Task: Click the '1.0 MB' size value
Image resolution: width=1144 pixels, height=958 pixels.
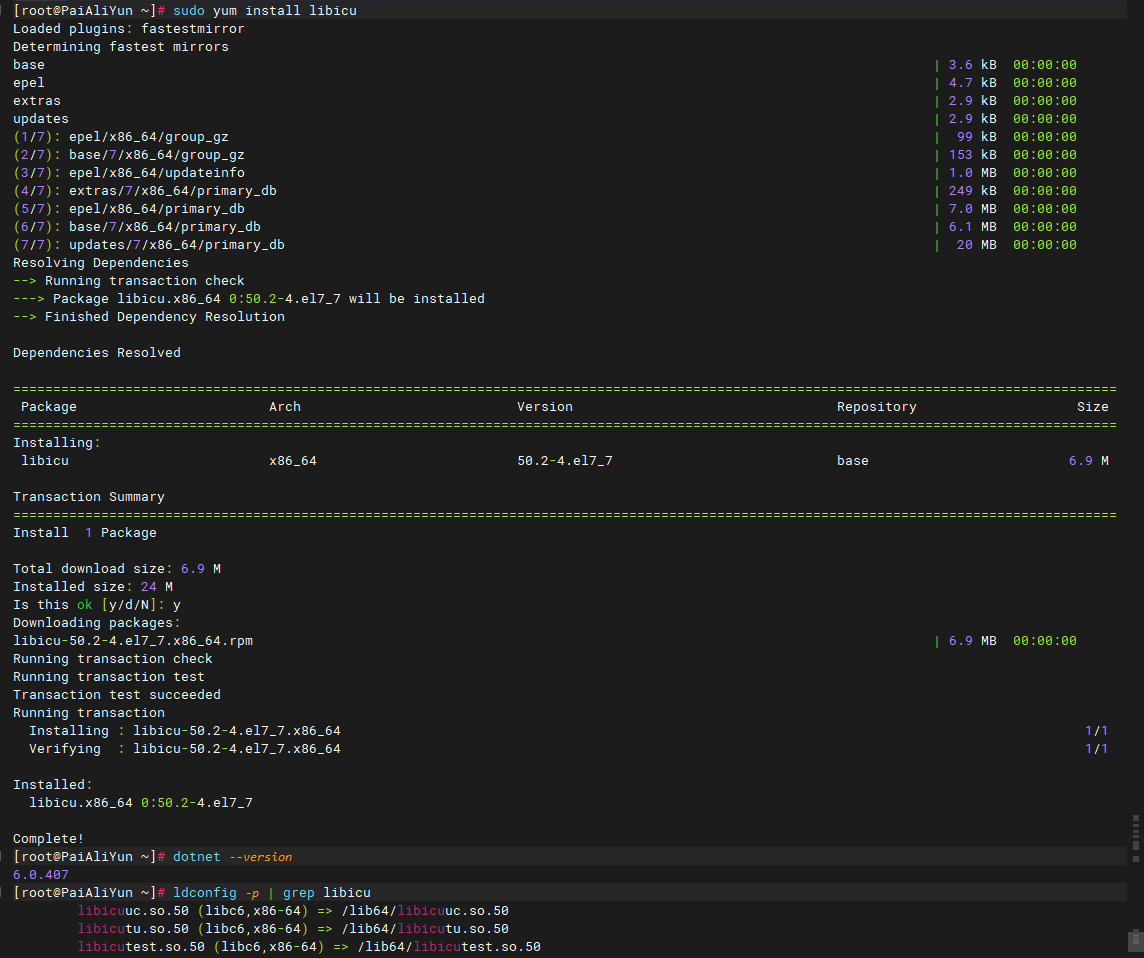Action: (x=973, y=172)
